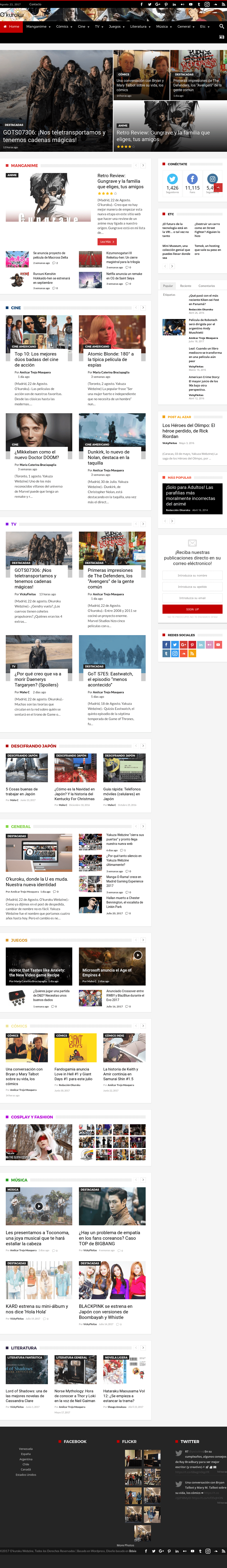Click the red SIGN UP button
Viewport: 227px width, 1568px height.
pyautogui.click(x=192, y=609)
